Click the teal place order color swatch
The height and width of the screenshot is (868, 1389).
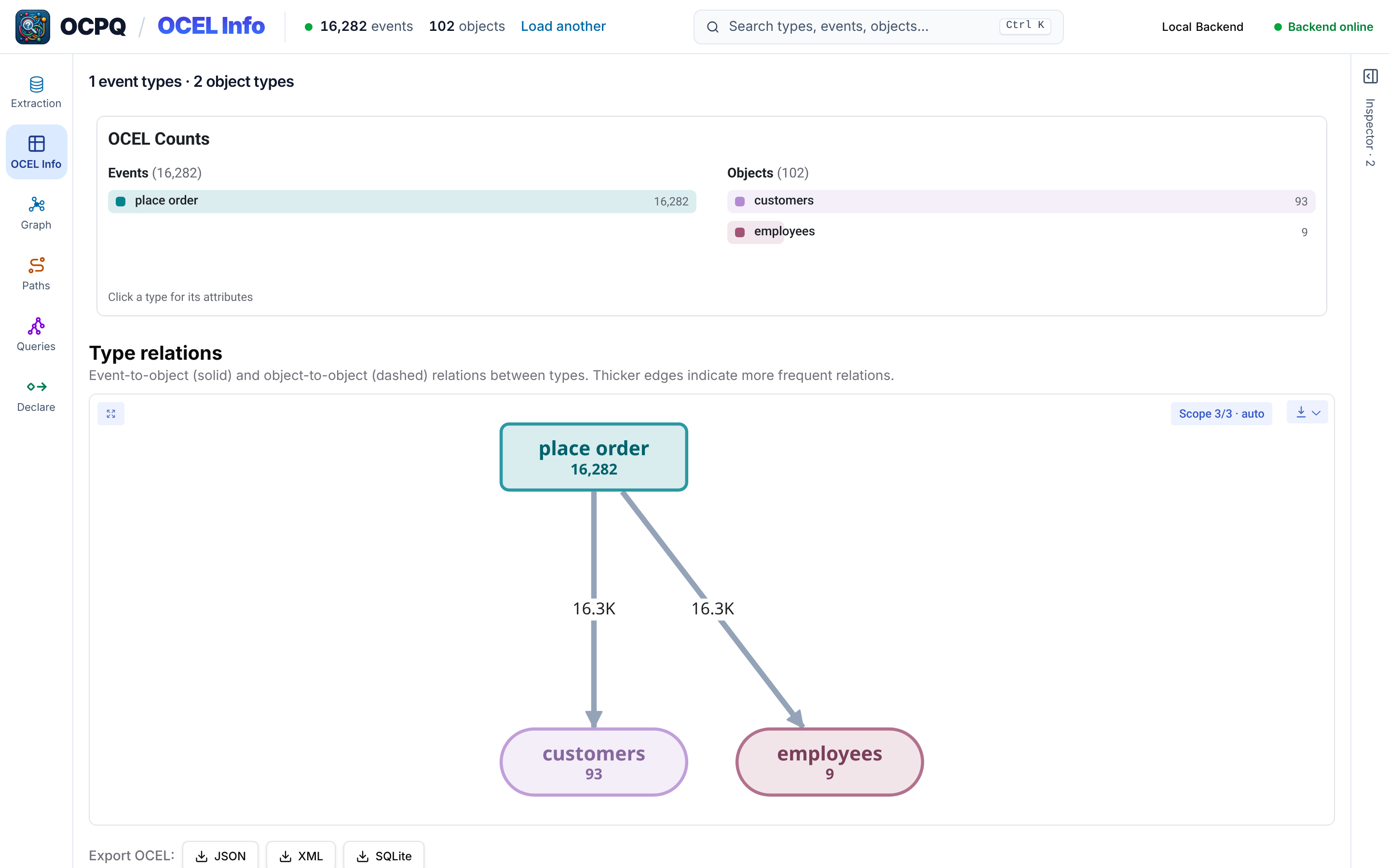121,202
